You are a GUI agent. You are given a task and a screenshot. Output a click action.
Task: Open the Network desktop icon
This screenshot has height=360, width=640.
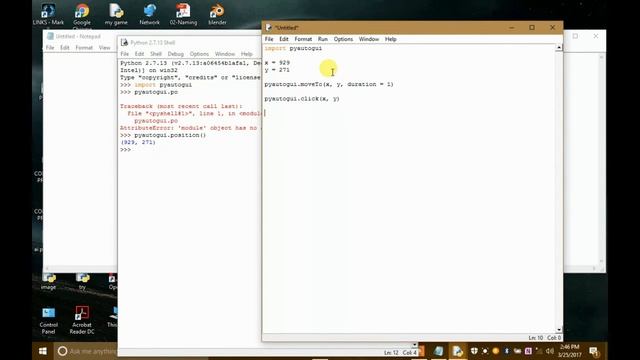pyautogui.click(x=149, y=14)
